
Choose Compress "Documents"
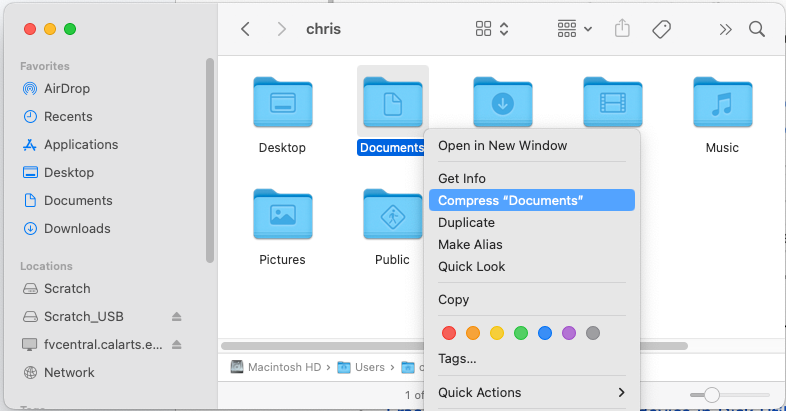click(x=532, y=200)
